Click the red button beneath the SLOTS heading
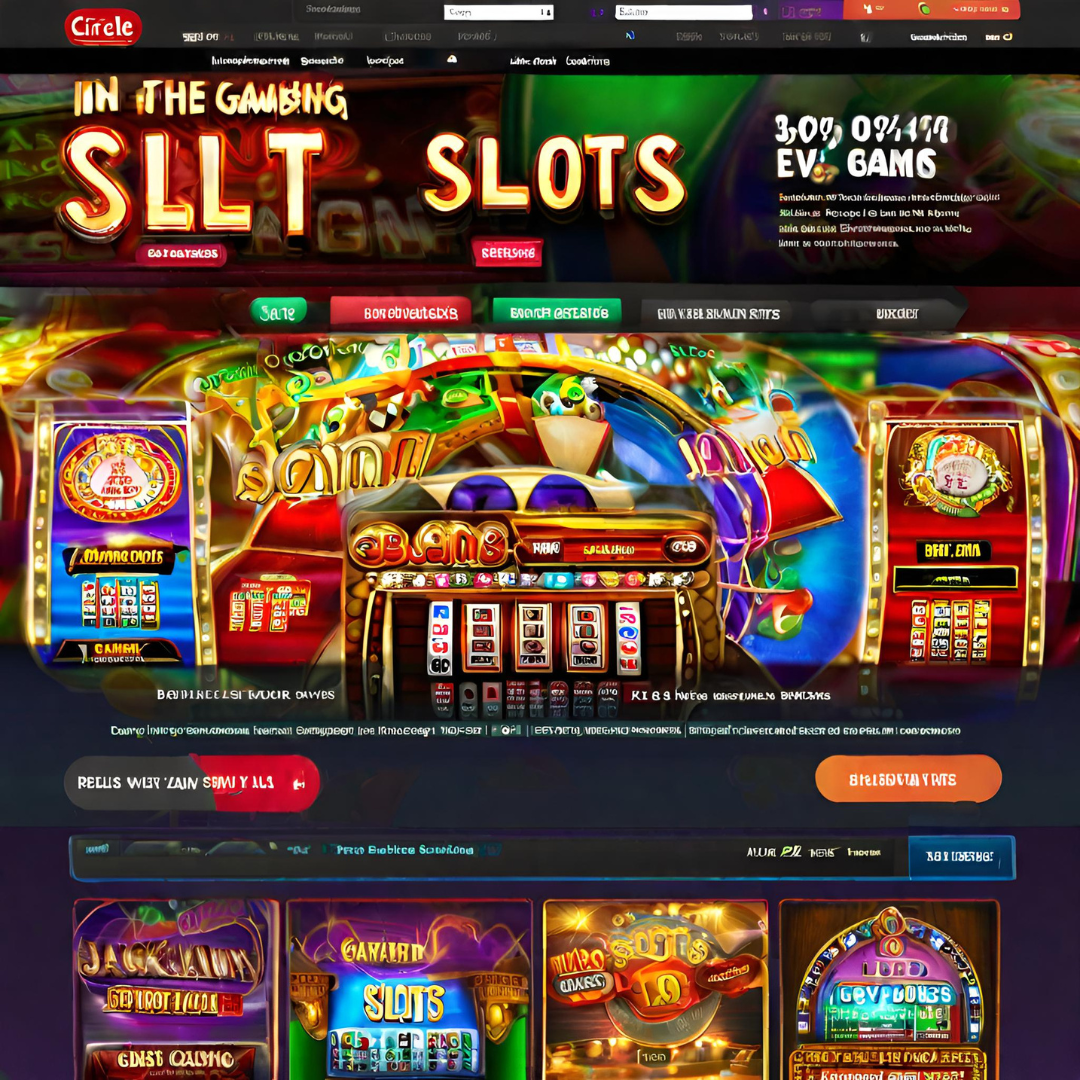Screen dimensions: 1080x1080 (508, 253)
